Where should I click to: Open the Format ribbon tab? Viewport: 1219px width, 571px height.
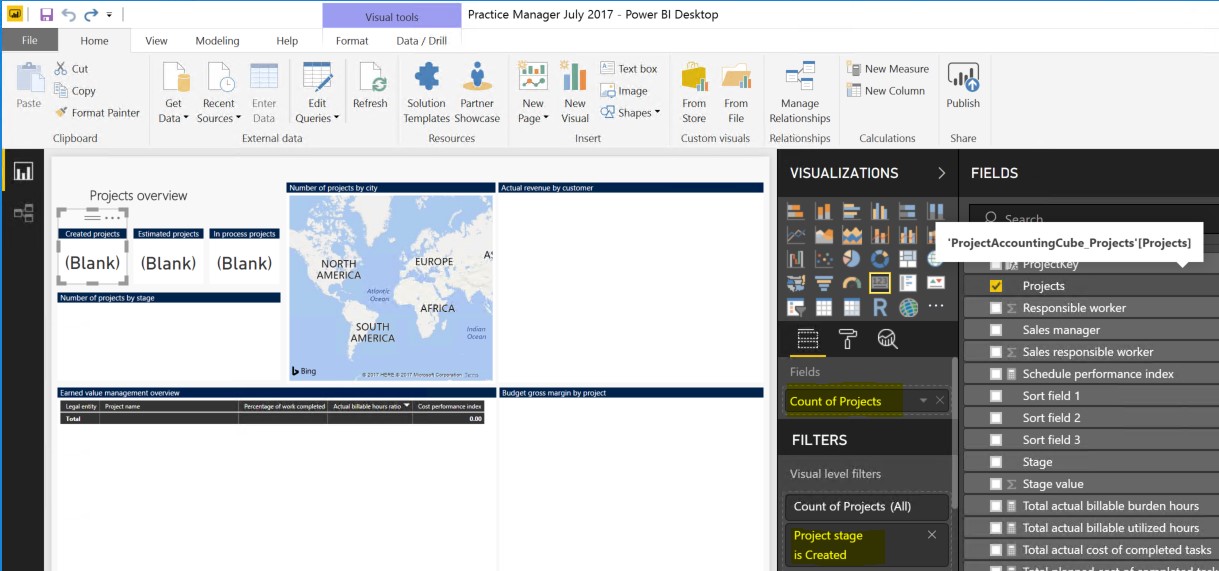(352, 41)
